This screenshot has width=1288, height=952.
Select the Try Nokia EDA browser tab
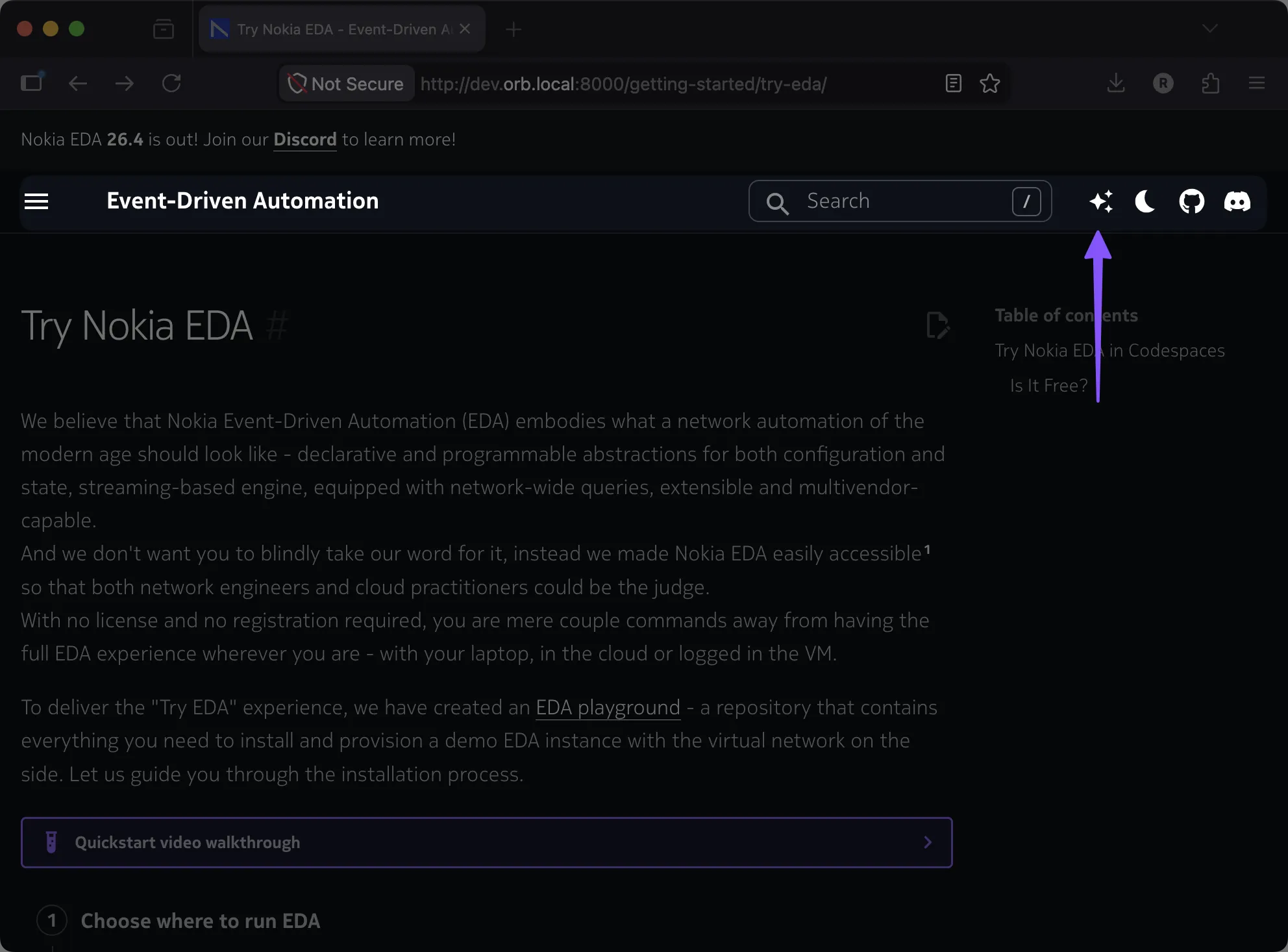(342, 29)
